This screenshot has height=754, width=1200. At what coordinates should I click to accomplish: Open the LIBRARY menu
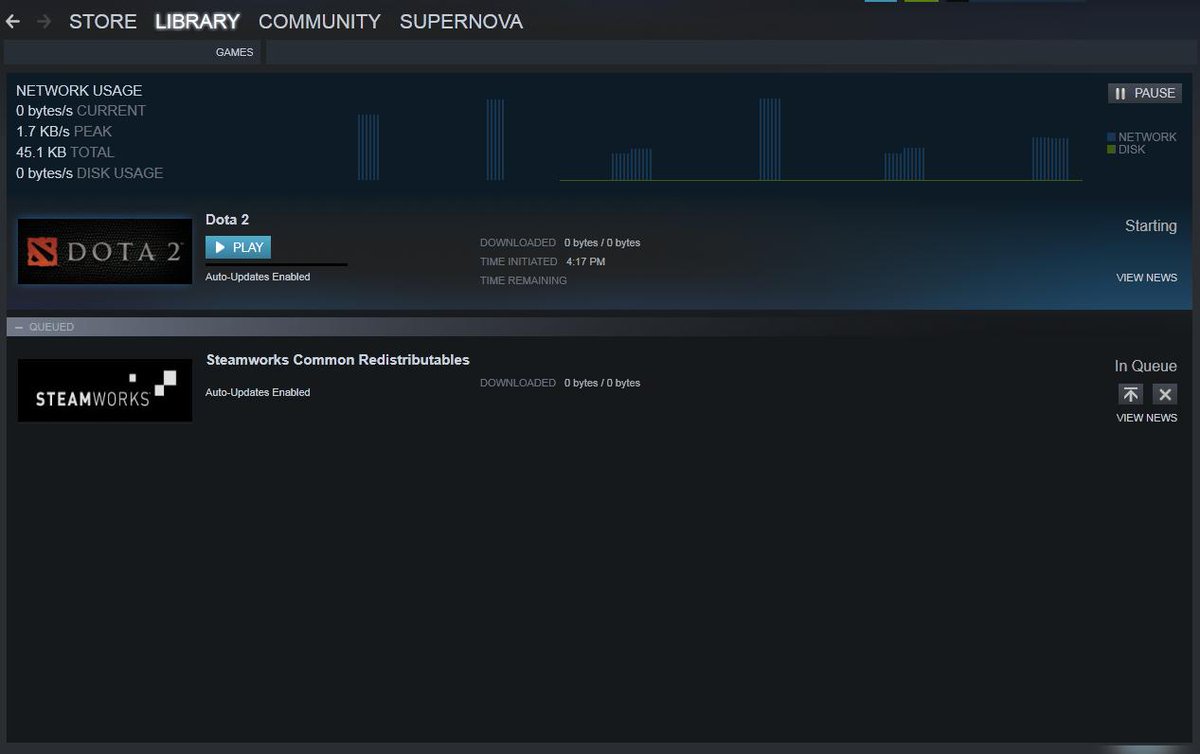[x=196, y=21]
